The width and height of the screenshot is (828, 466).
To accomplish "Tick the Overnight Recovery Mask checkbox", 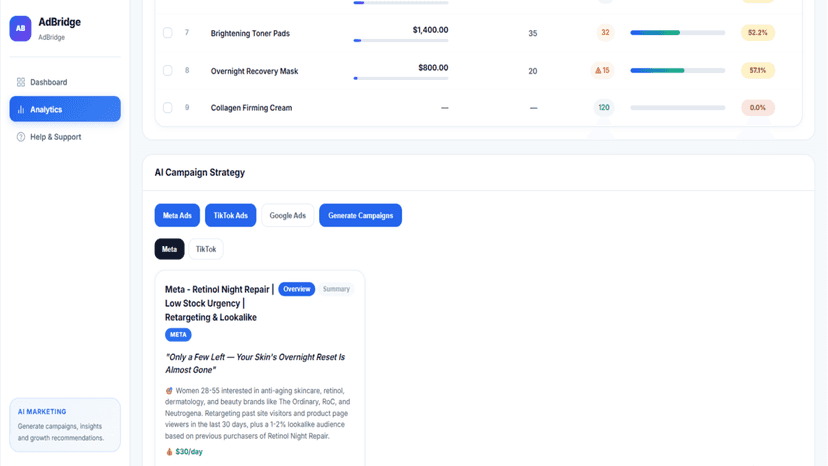I will [x=167, y=70].
